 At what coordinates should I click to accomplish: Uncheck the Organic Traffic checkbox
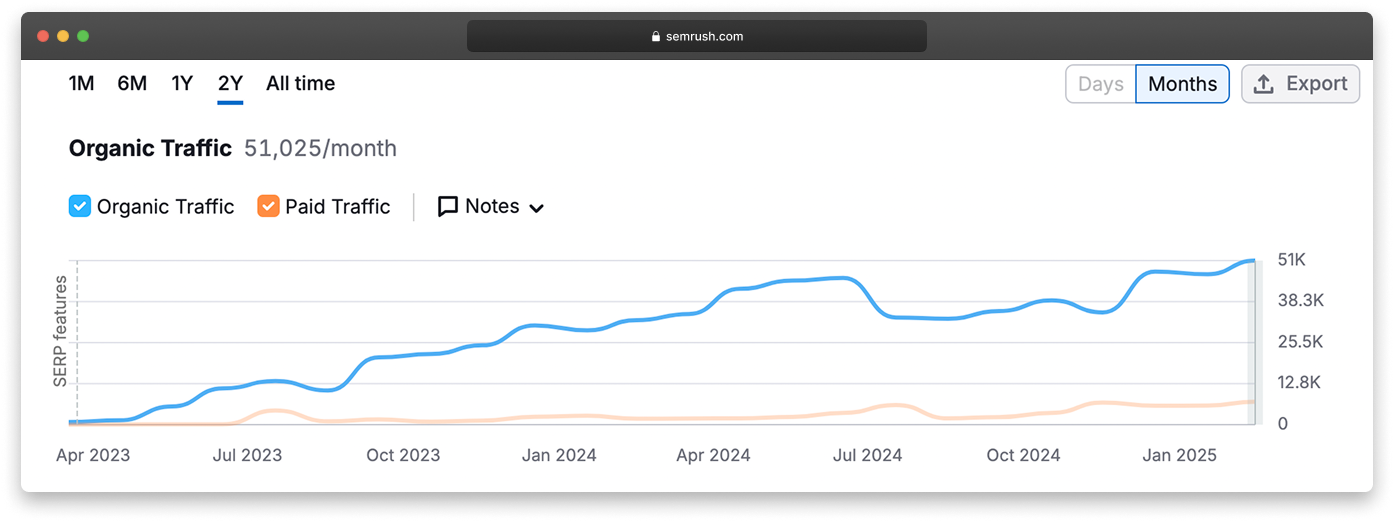pos(80,206)
